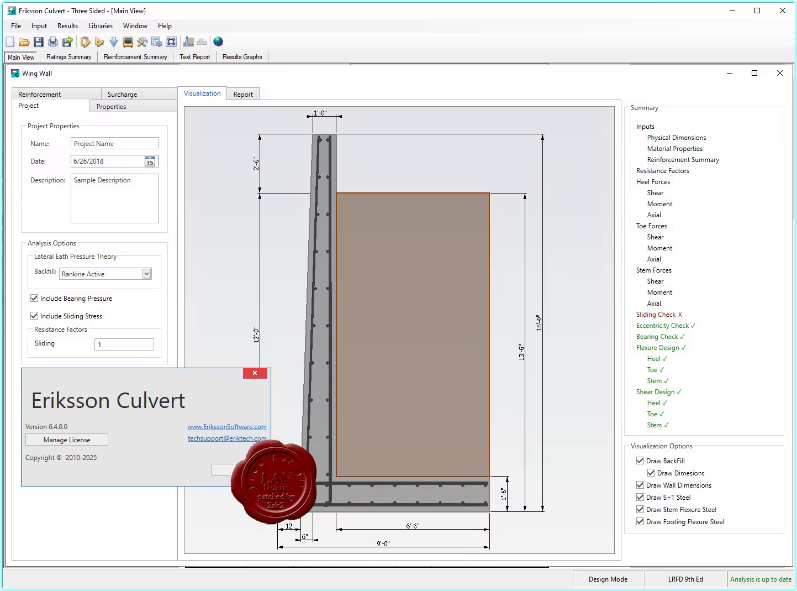797x591 pixels.
Task: Click the Project Name input field
Action: click(x=115, y=143)
